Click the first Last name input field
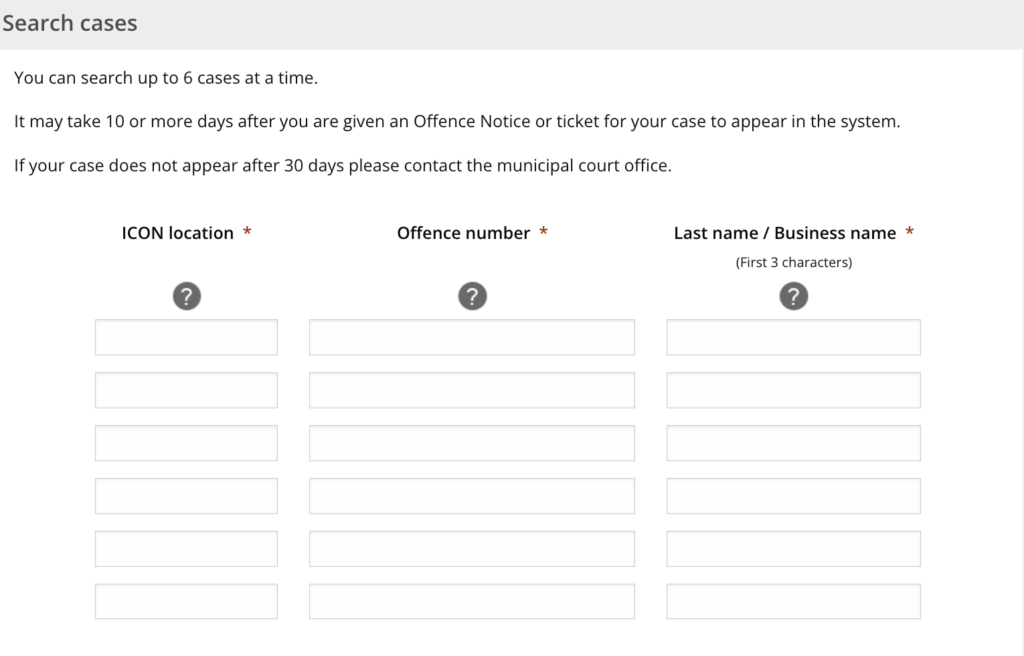Screen dimensions: 1024x656 793,337
